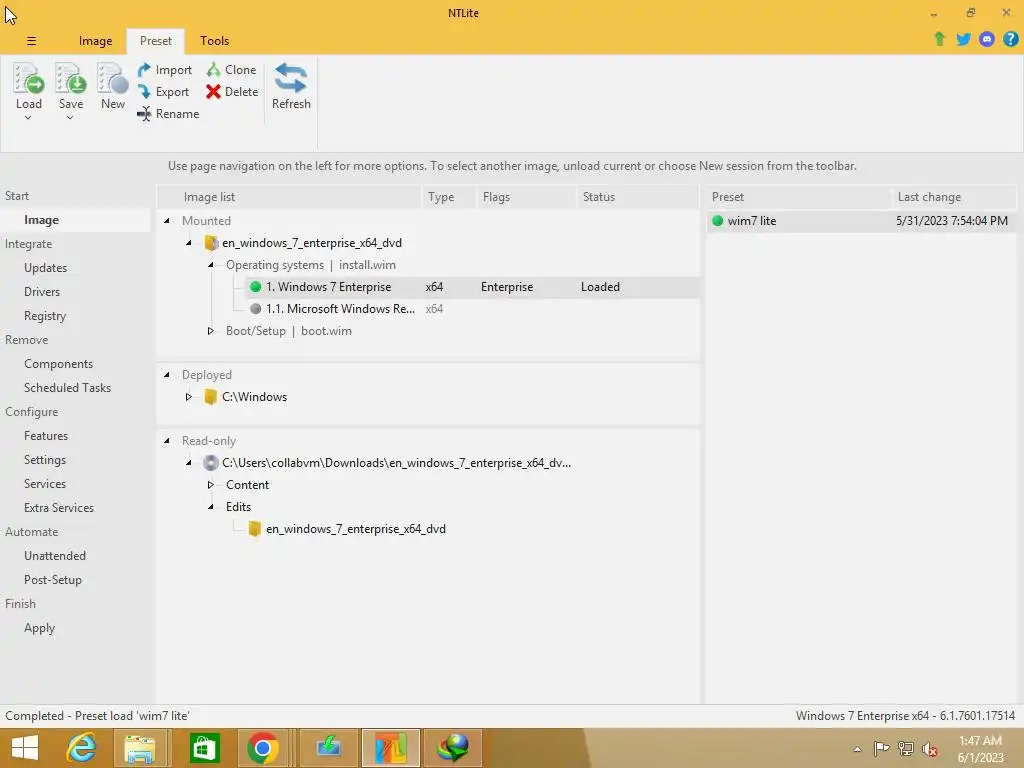Rename the selected preset
1024x768 pixels.
168,114
